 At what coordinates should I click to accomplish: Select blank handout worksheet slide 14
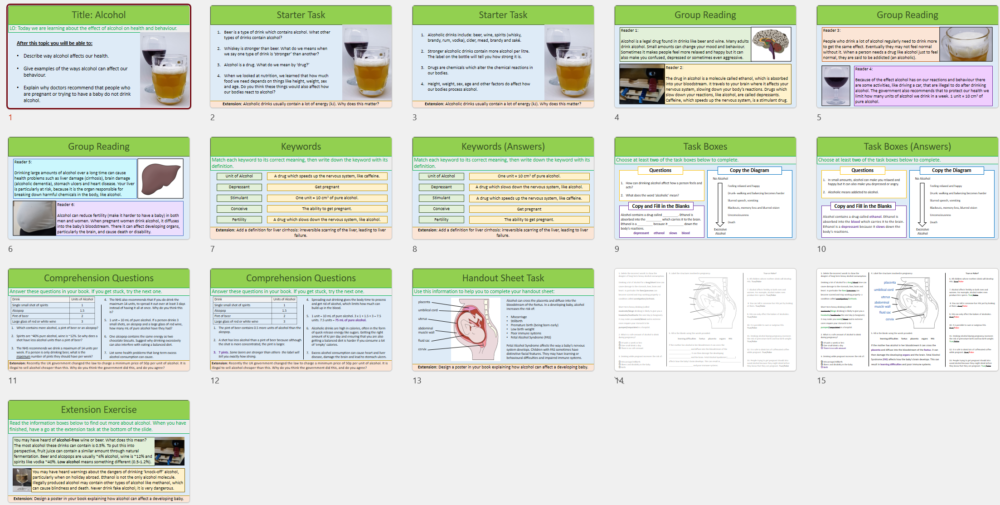[705, 320]
